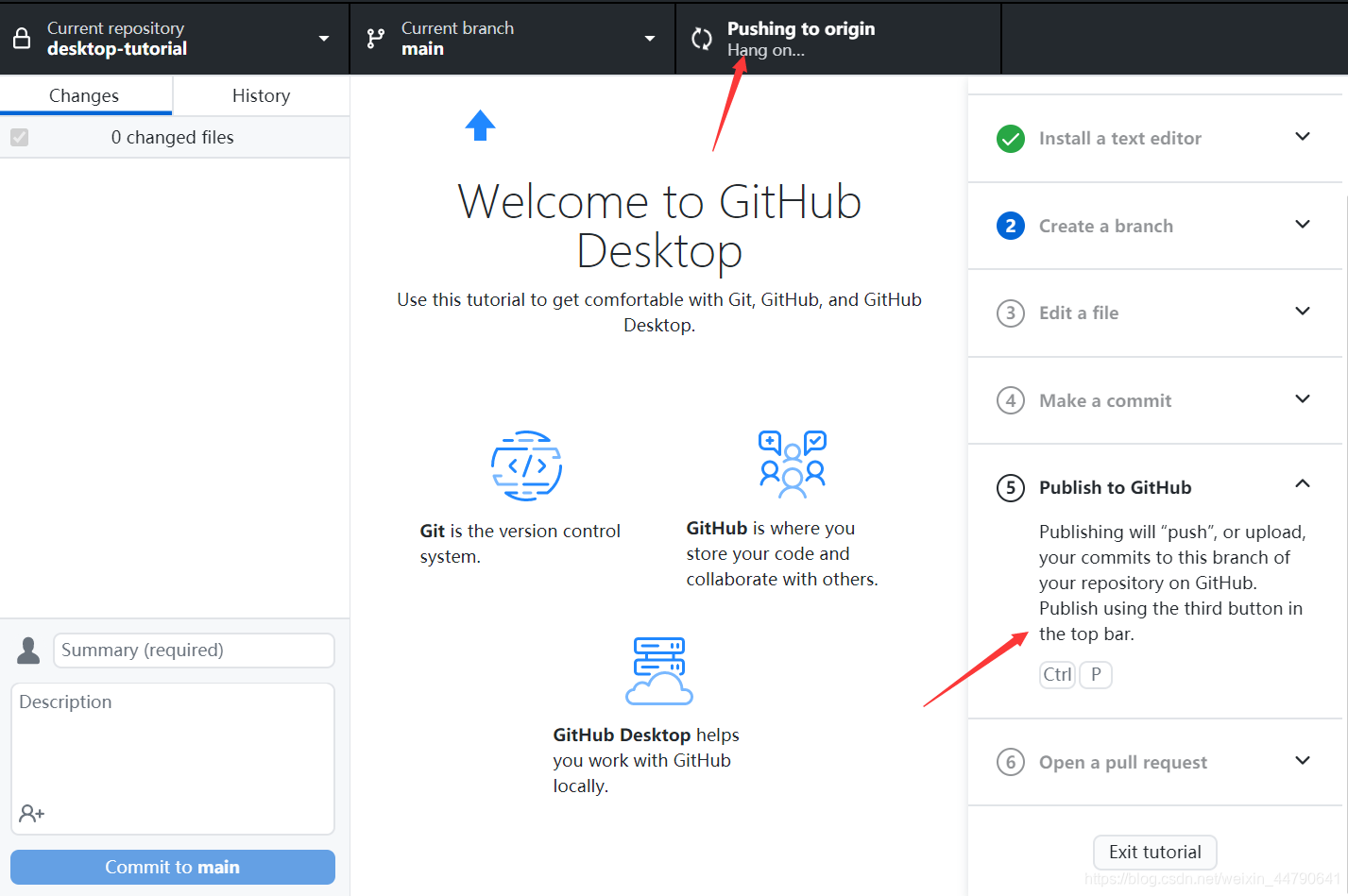Click the Exit tutorial button
This screenshot has height=896, width=1348.
(x=1155, y=852)
